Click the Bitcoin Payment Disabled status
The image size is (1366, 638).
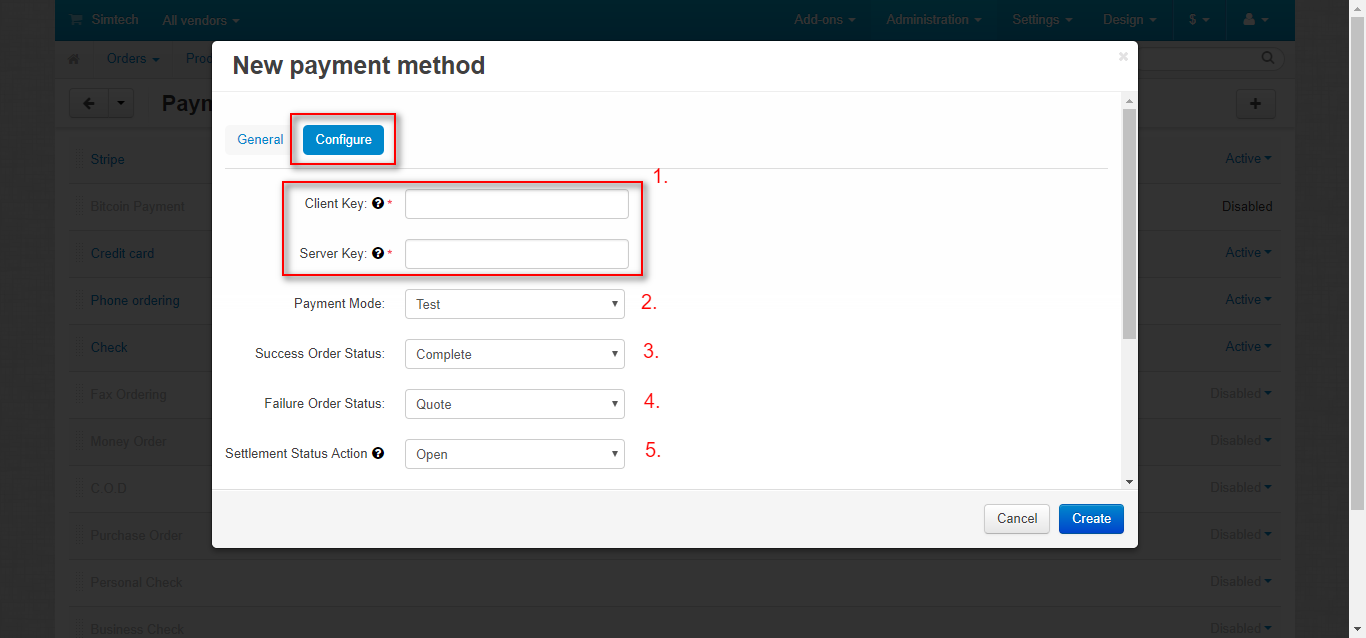[1247, 206]
